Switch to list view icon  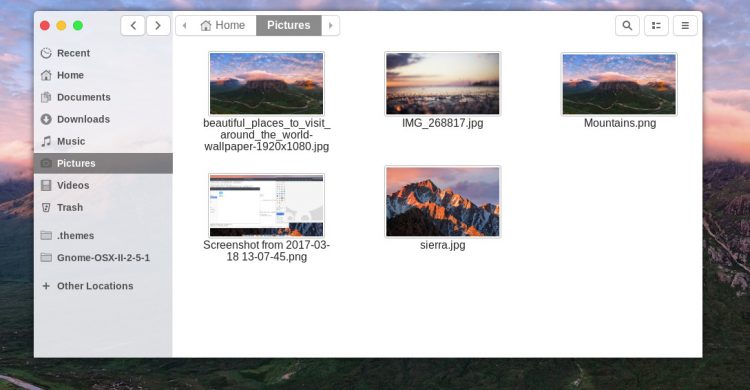pos(656,25)
